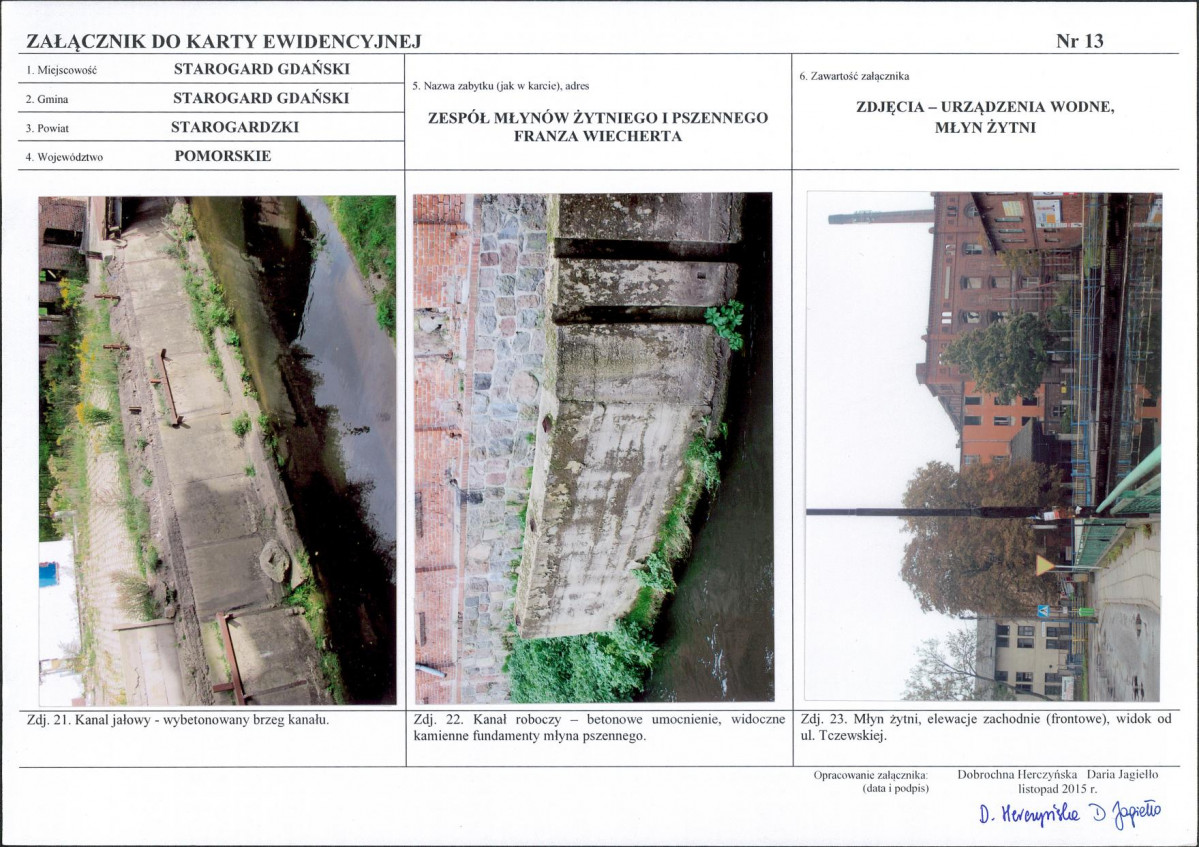Select the Województwo value 'POMORSKIE'
Image resolution: width=1199 pixels, height=847 pixels.
[223, 156]
